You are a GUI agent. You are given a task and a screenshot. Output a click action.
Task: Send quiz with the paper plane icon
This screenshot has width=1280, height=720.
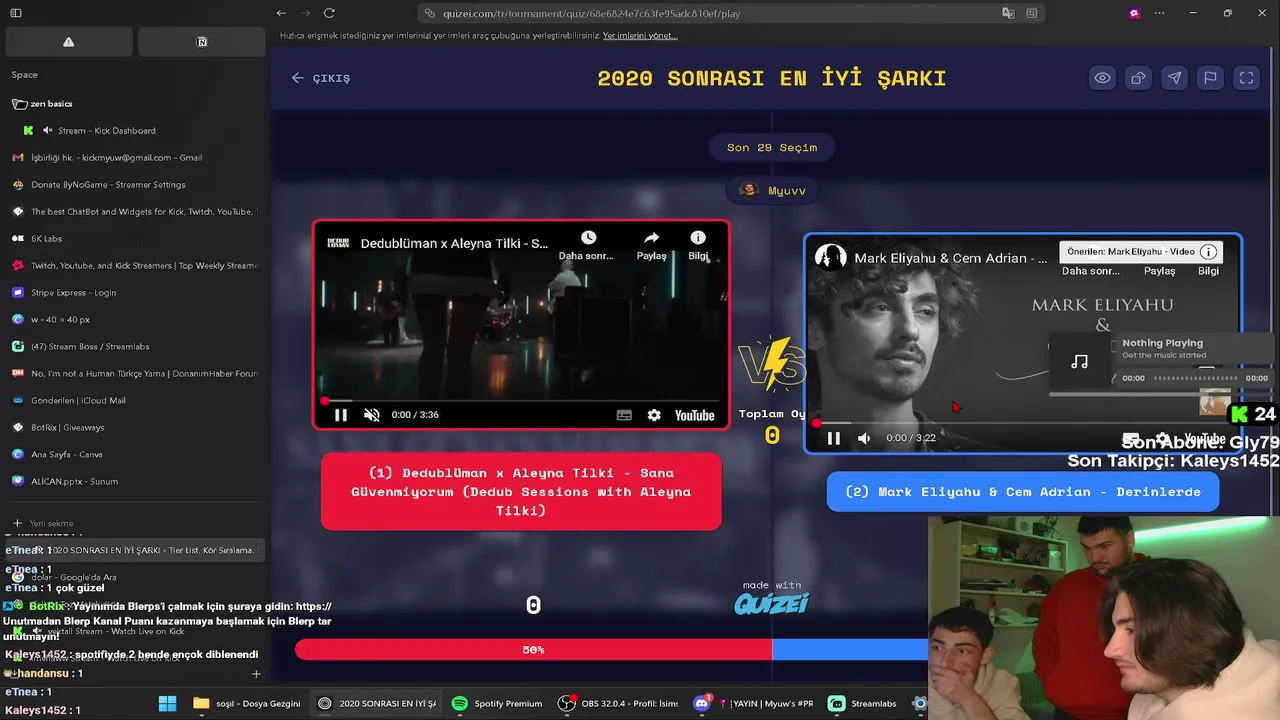1174,78
